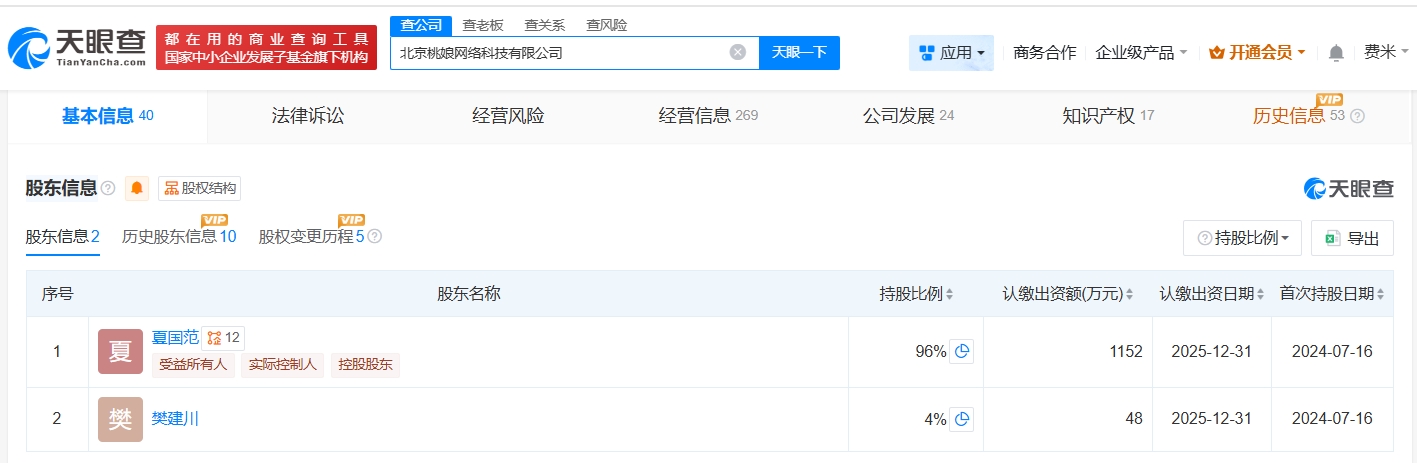
Task: Open shareholder link 樊建川
Action: coord(175,419)
